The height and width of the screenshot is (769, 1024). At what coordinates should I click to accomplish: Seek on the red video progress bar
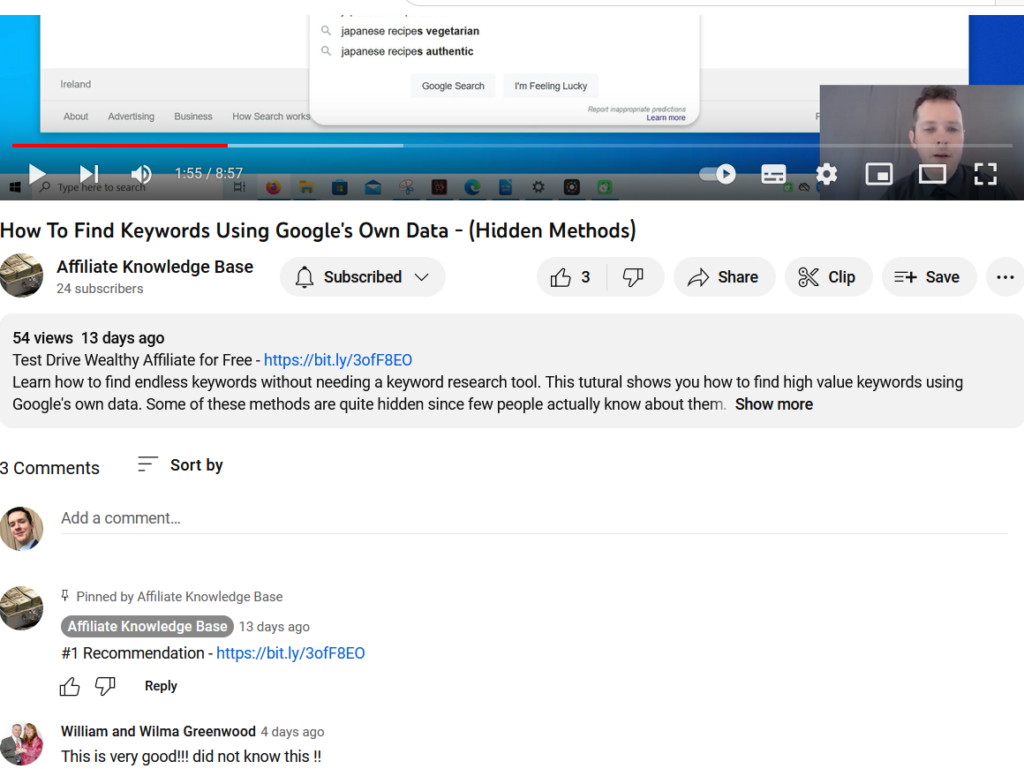click(x=120, y=145)
